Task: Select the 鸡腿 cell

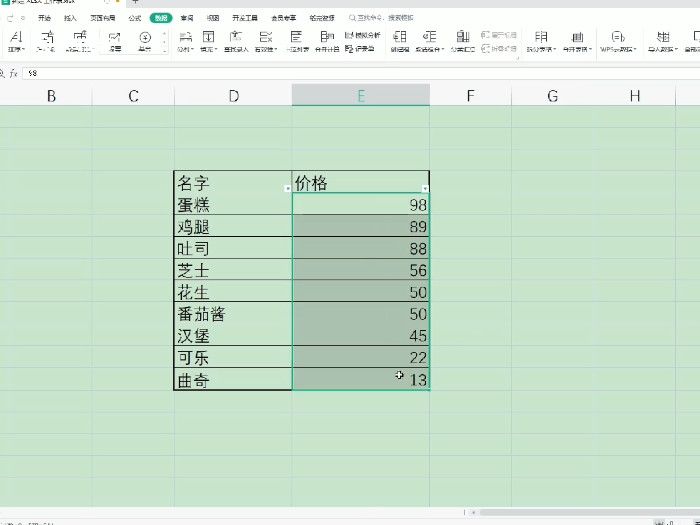Action: (x=233, y=226)
